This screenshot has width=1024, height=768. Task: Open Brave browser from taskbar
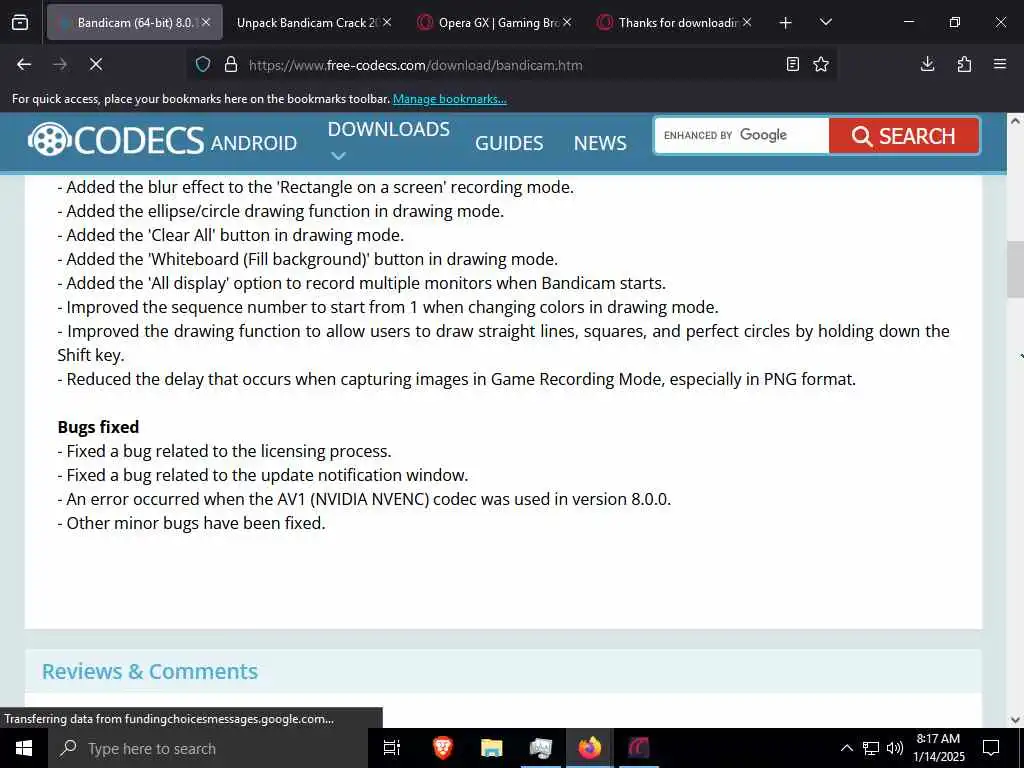click(443, 748)
